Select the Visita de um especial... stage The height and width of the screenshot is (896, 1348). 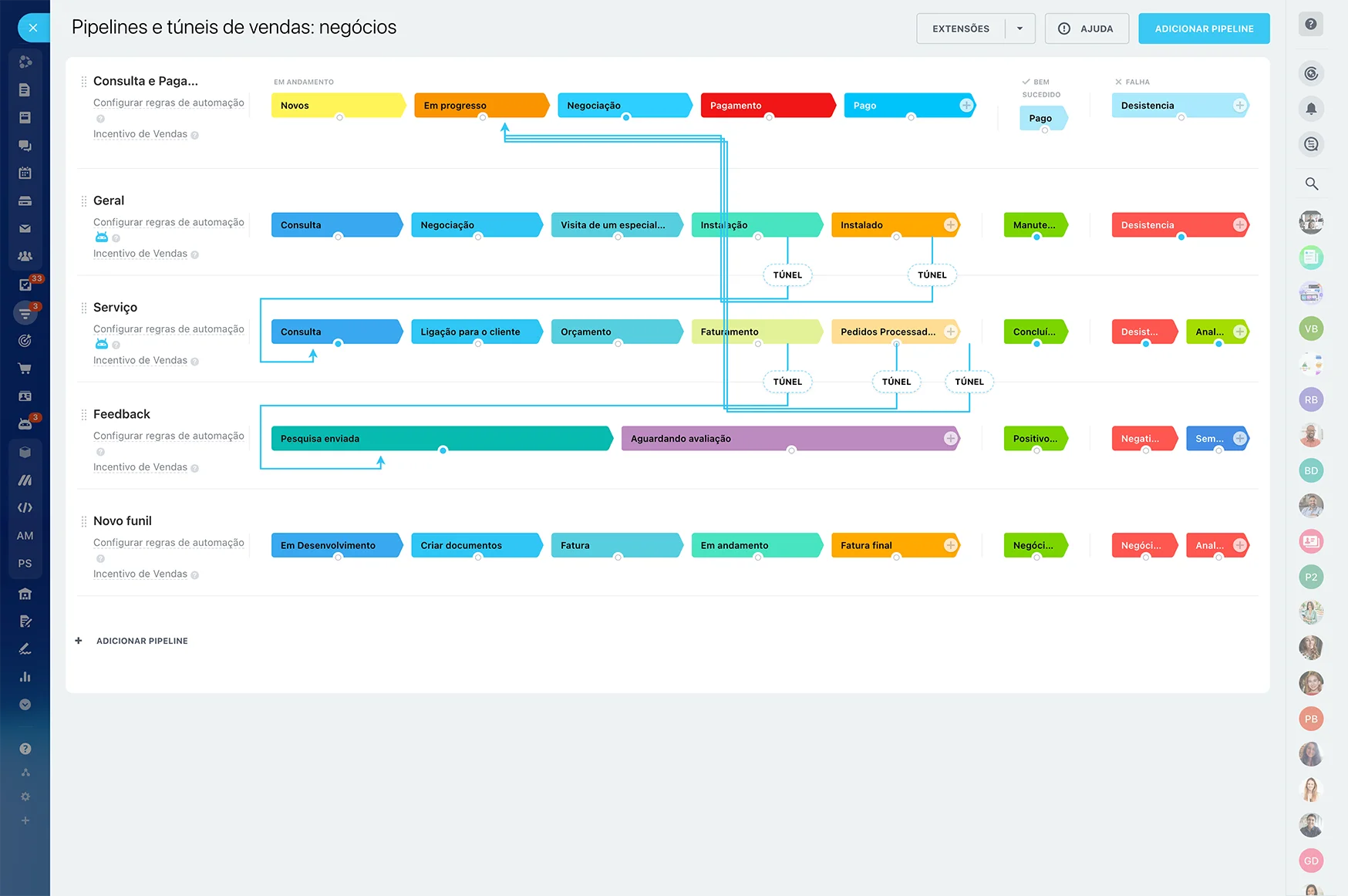pos(617,225)
